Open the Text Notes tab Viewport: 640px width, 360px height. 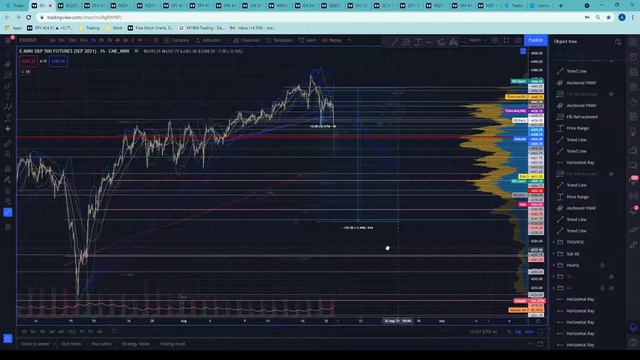(x=71, y=344)
